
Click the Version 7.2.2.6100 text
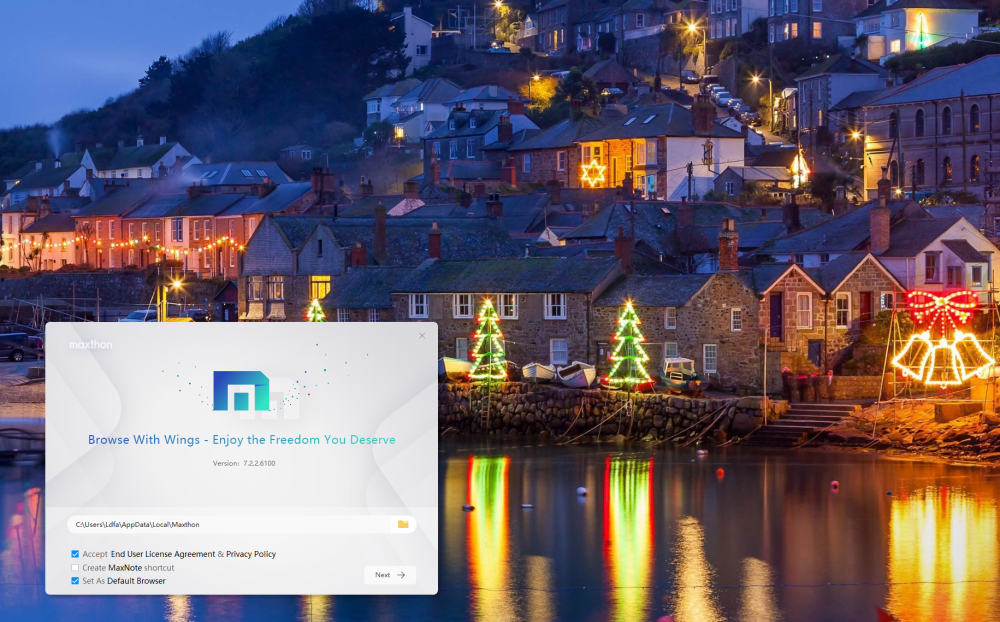[x=244, y=463]
